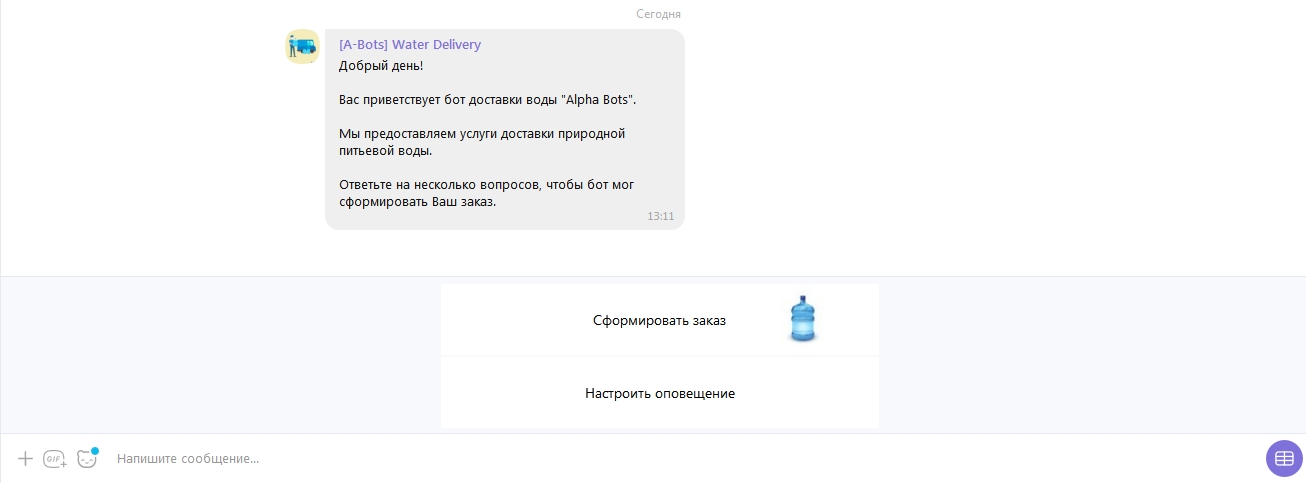
Task: Click the text 'Мы предоставляем услуги доставки природной'
Action: click(x=482, y=134)
